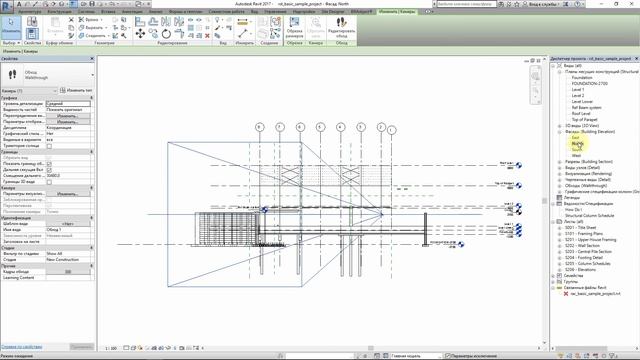The height and width of the screenshot is (360, 640).
Task: Click the Cut to clipboard scissors icon
Action: tap(71, 20)
